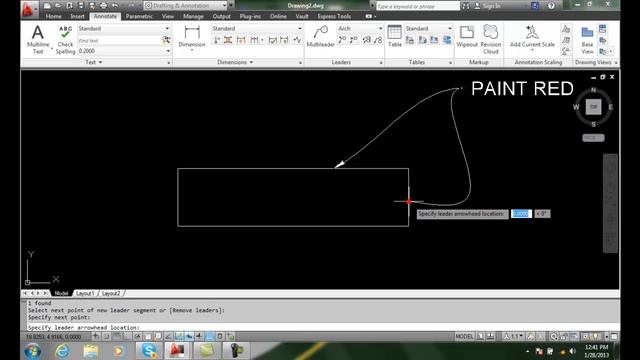
Task: Toggle Object Snap in status bar
Action: coord(148,337)
